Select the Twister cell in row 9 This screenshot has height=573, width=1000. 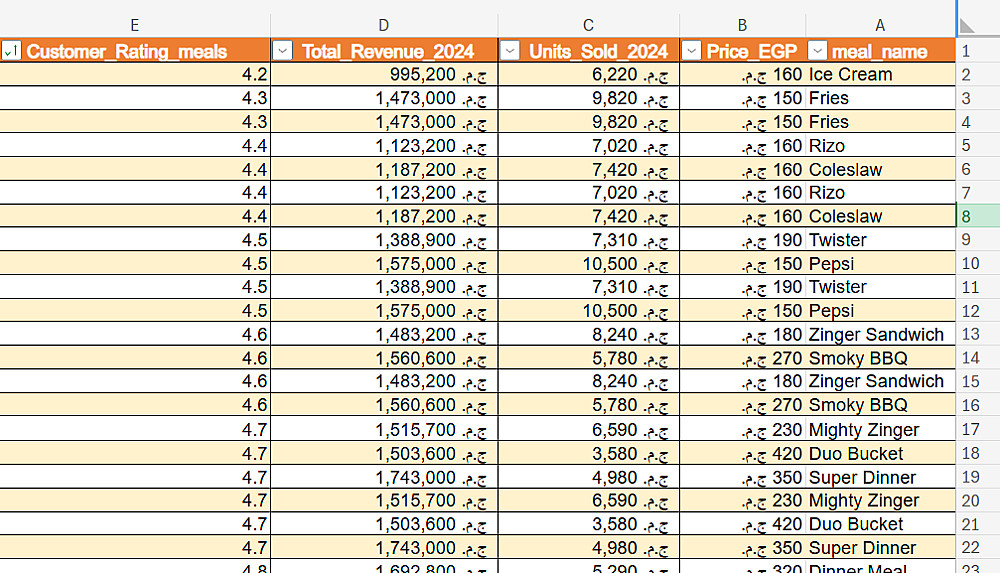click(x=881, y=240)
